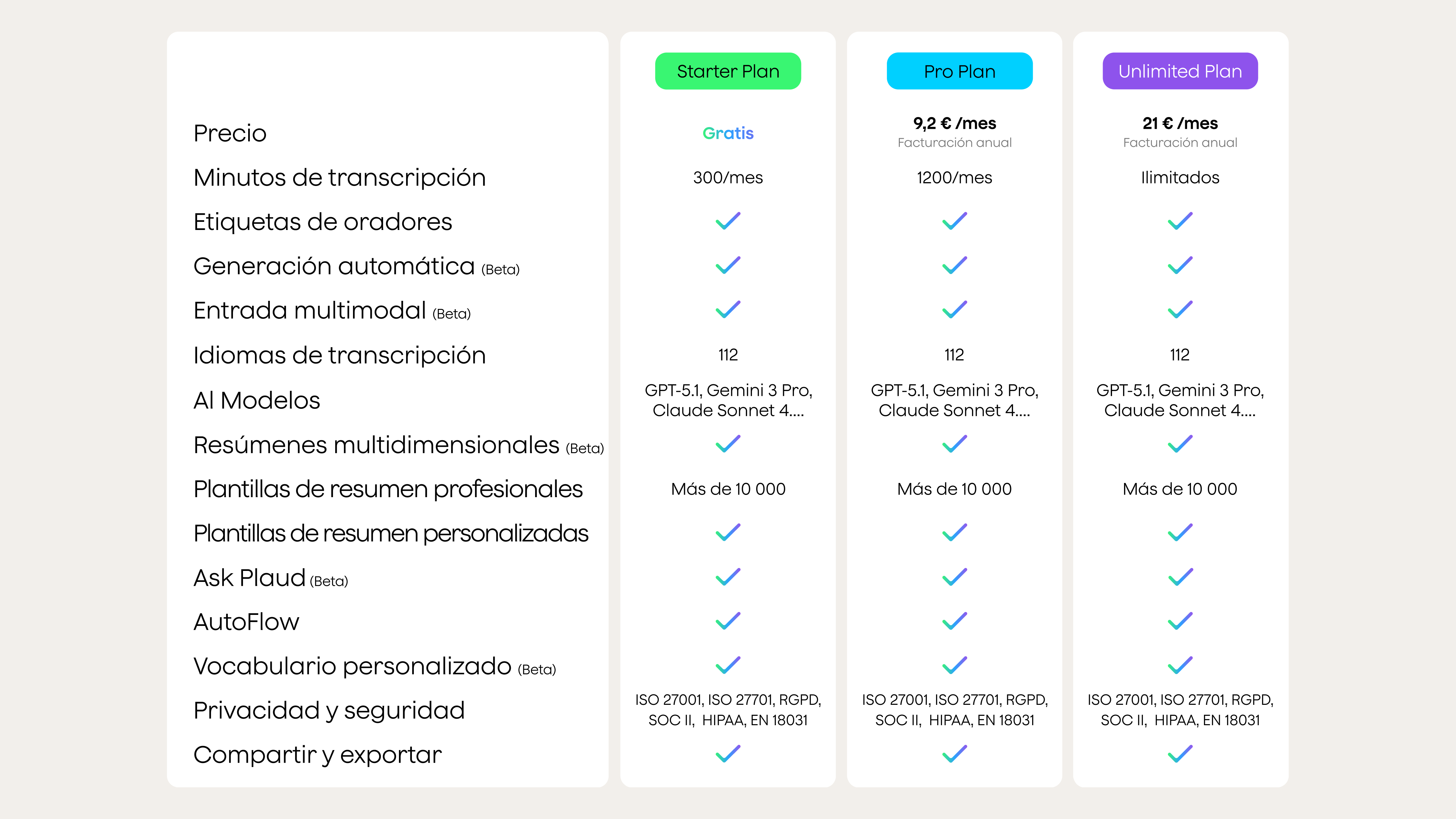Click the Gratis price text

click(727, 133)
